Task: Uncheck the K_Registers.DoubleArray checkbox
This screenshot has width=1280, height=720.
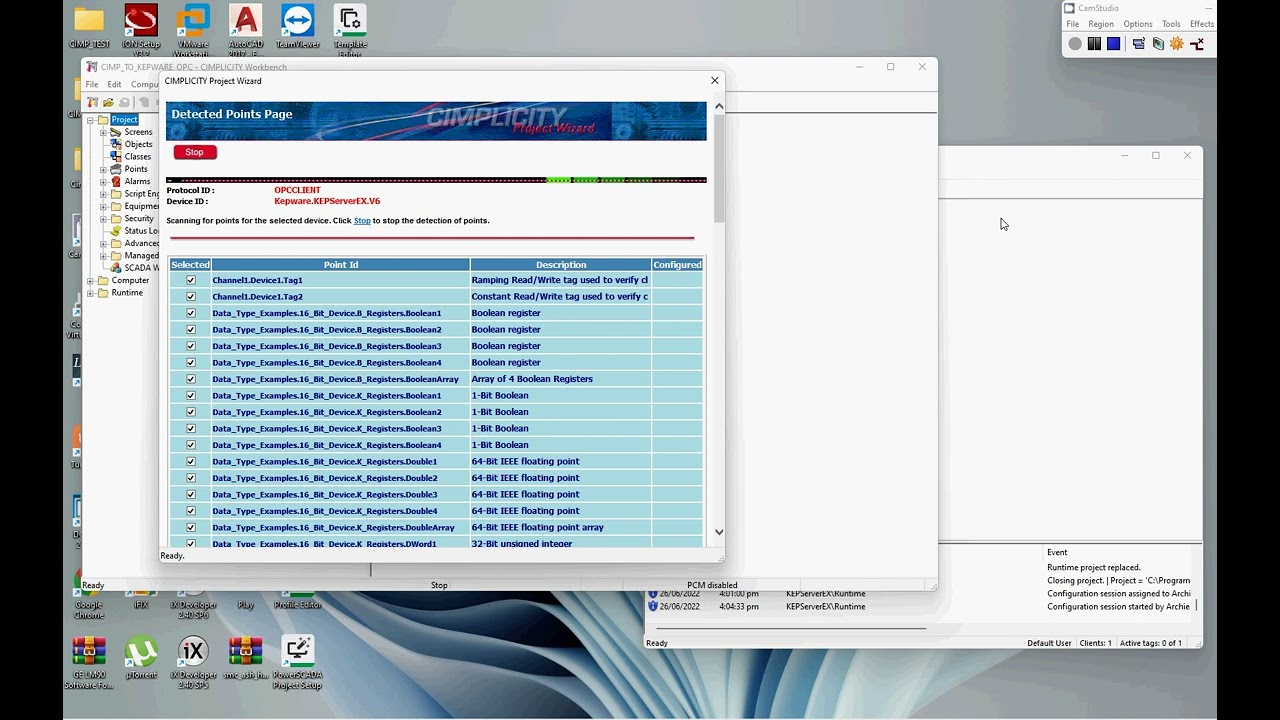Action: (x=191, y=528)
